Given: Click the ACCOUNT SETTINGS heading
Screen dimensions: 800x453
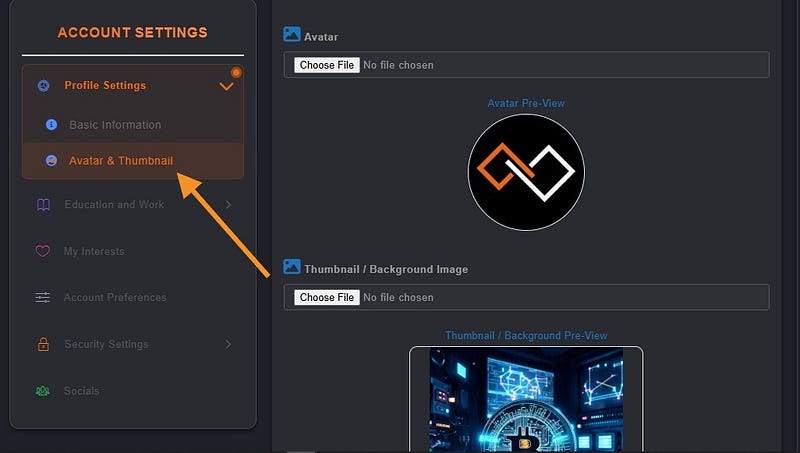Looking at the screenshot, I should (x=133, y=33).
